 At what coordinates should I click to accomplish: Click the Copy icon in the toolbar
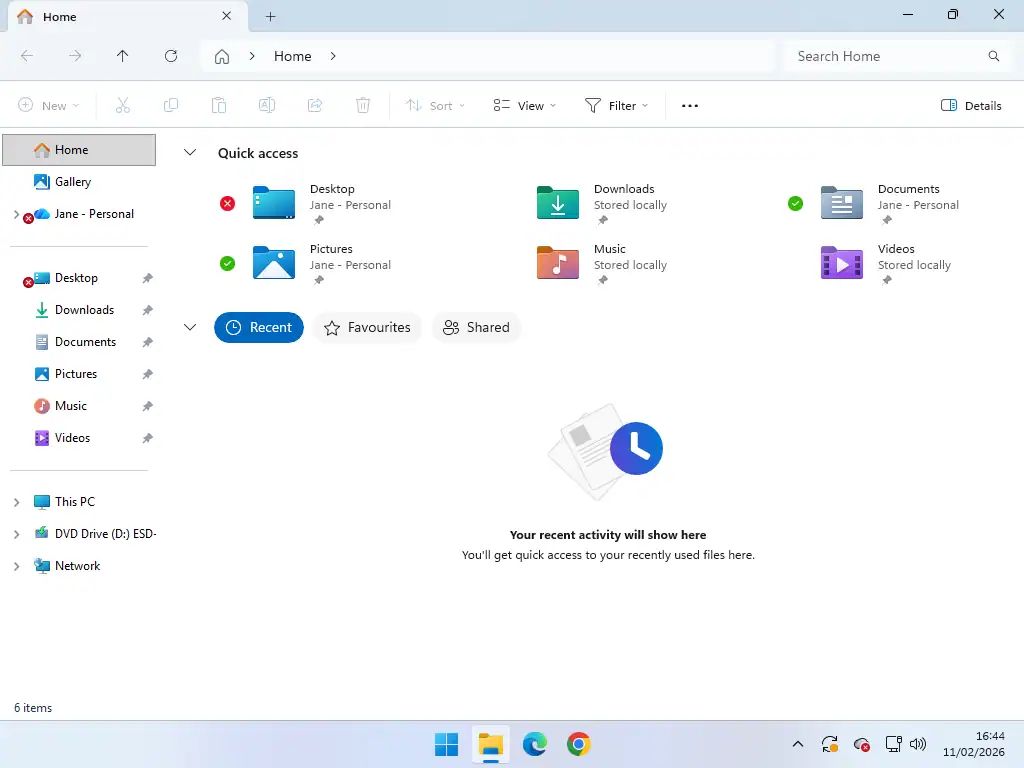tap(171, 105)
